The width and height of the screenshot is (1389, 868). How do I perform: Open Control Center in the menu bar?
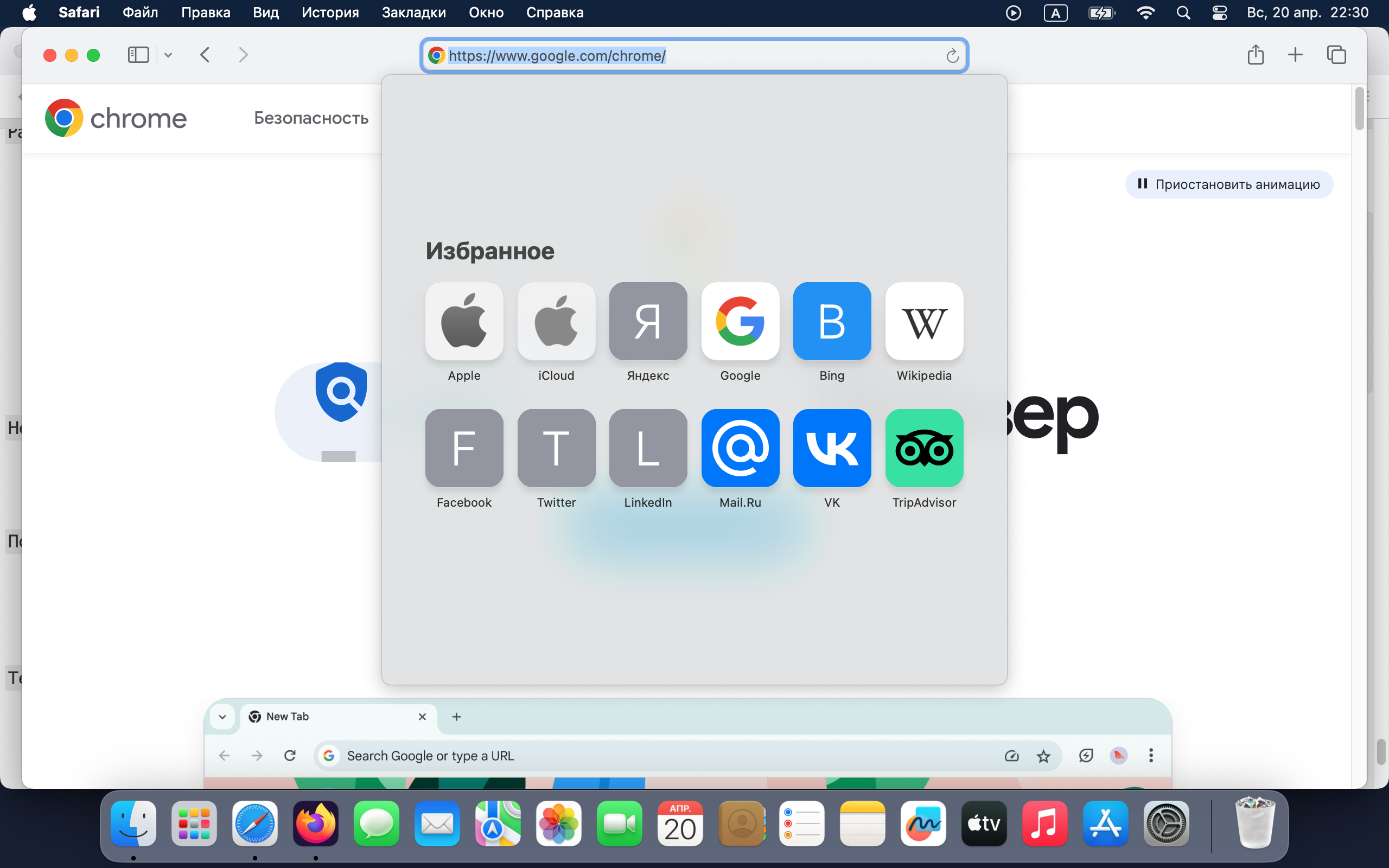(x=1219, y=12)
